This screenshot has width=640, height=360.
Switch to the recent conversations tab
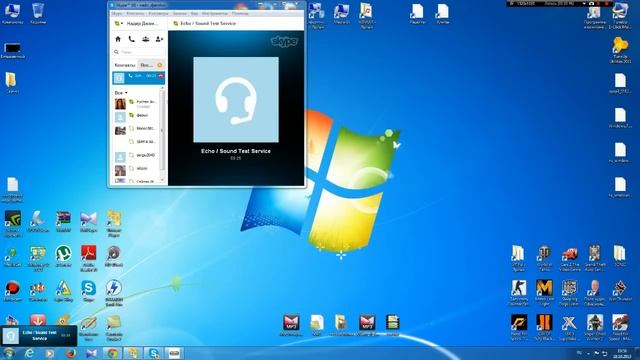pos(151,65)
